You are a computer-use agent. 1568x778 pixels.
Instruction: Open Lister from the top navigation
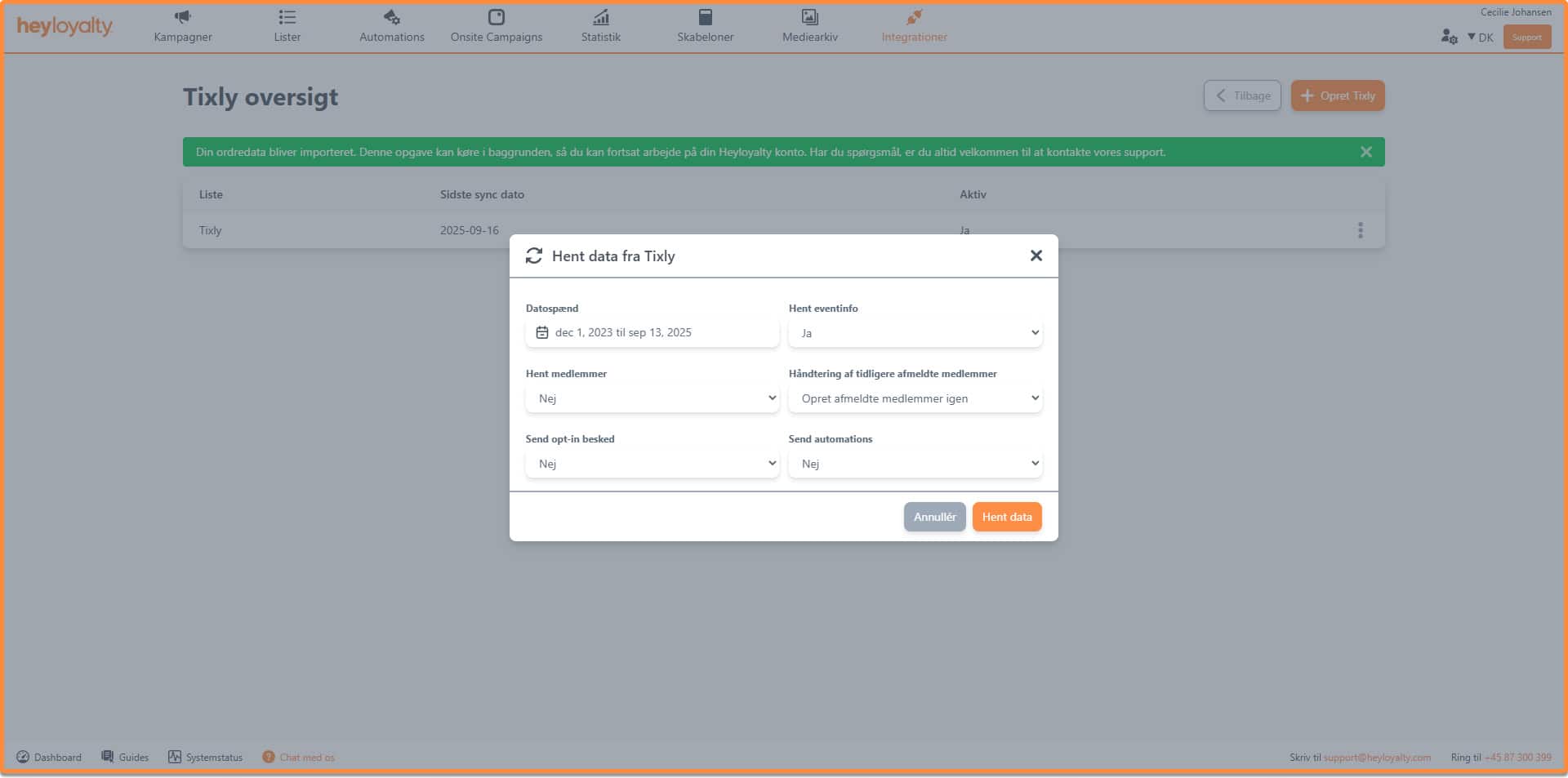tap(287, 26)
